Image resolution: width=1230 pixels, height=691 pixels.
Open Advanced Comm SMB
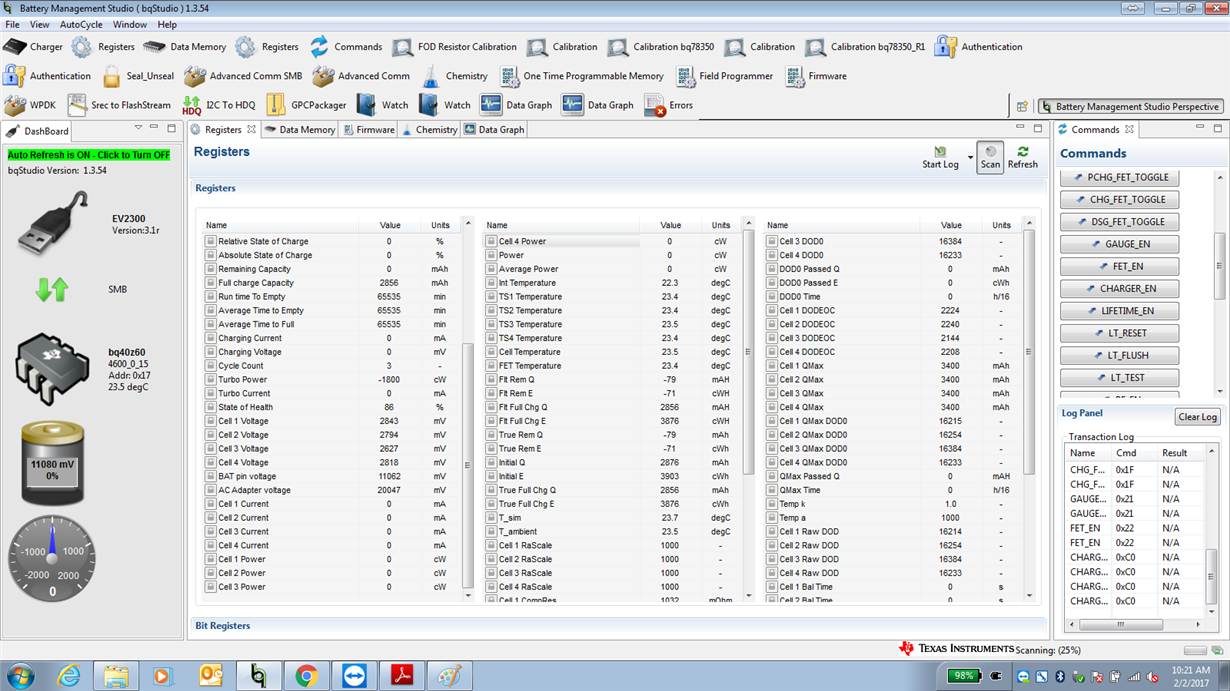pyautogui.click(x=243, y=76)
